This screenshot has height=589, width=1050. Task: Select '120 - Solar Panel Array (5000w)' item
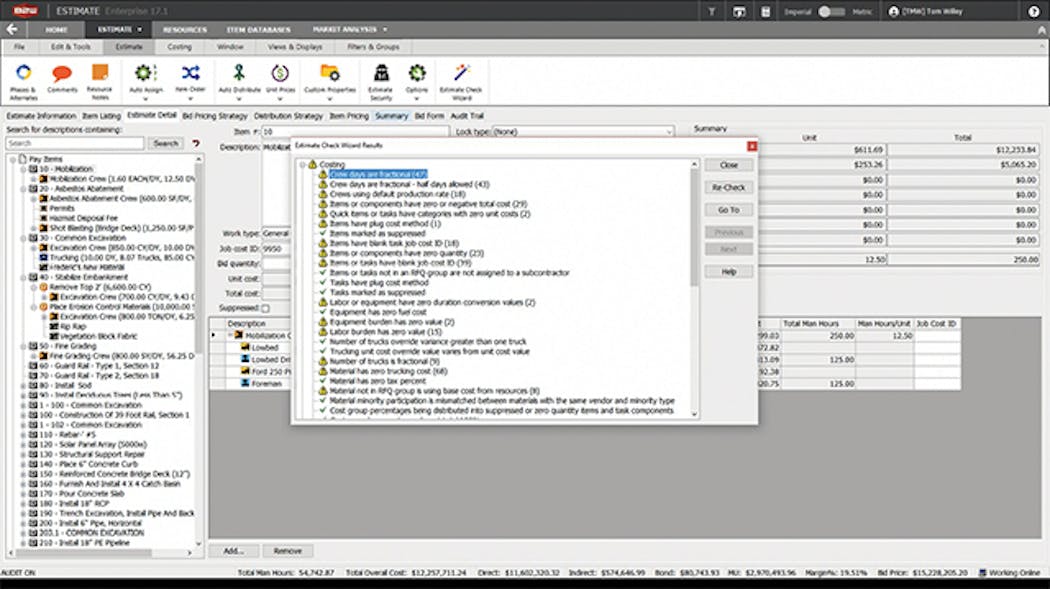pyautogui.click(x=92, y=444)
